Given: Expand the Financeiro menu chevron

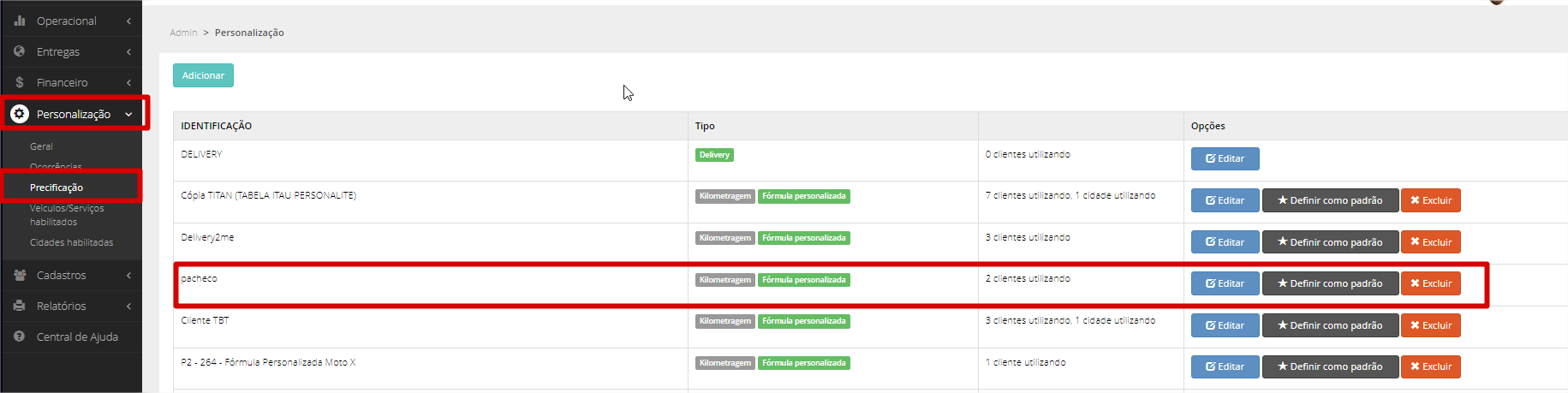Looking at the screenshot, I should tap(128, 82).
